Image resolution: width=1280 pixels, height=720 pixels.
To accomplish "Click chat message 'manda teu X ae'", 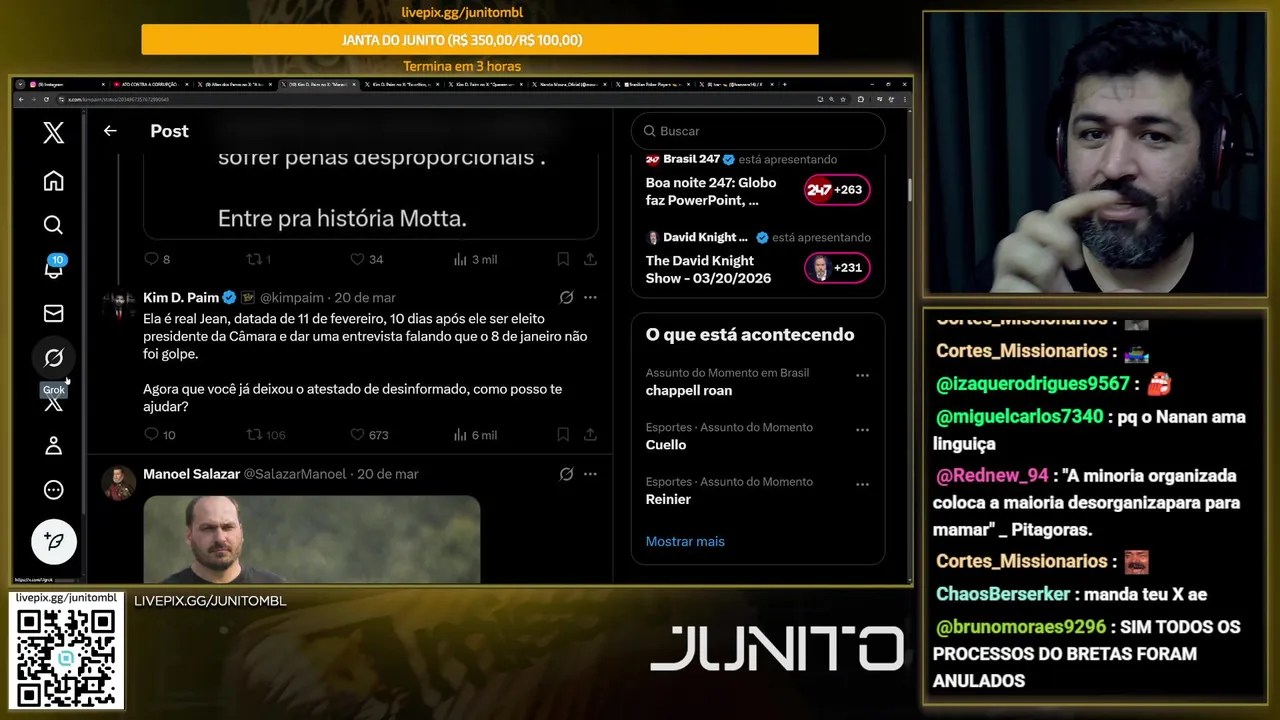I will pyautogui.click(x=1144, y=594).
